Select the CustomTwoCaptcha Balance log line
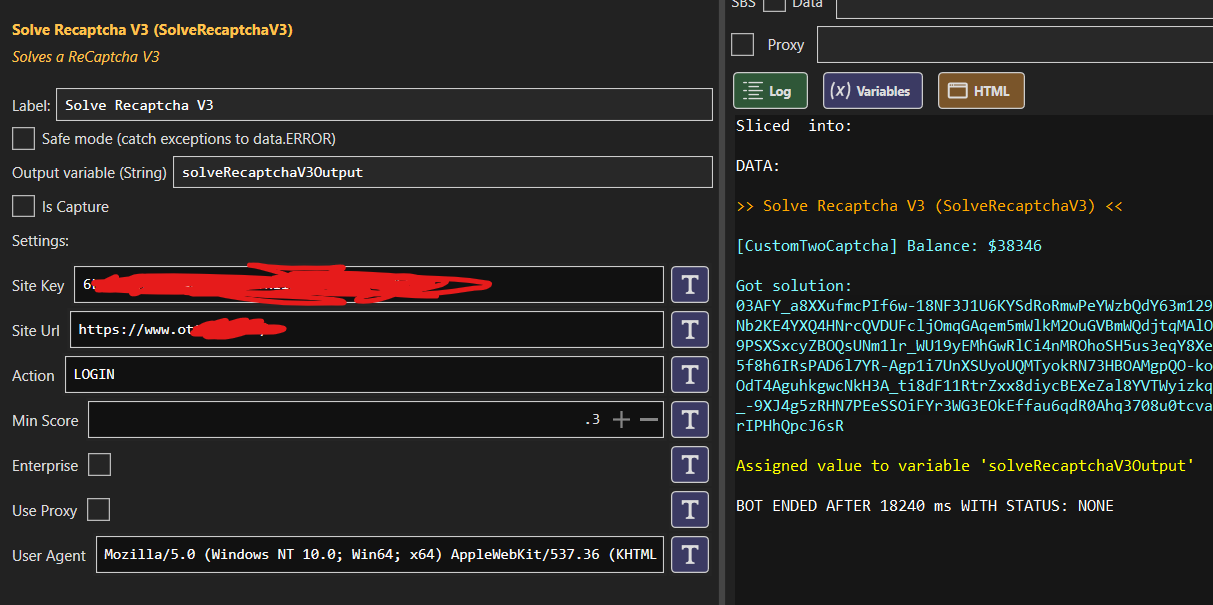This screenshot has width=1213, height=605. (889, 246)
